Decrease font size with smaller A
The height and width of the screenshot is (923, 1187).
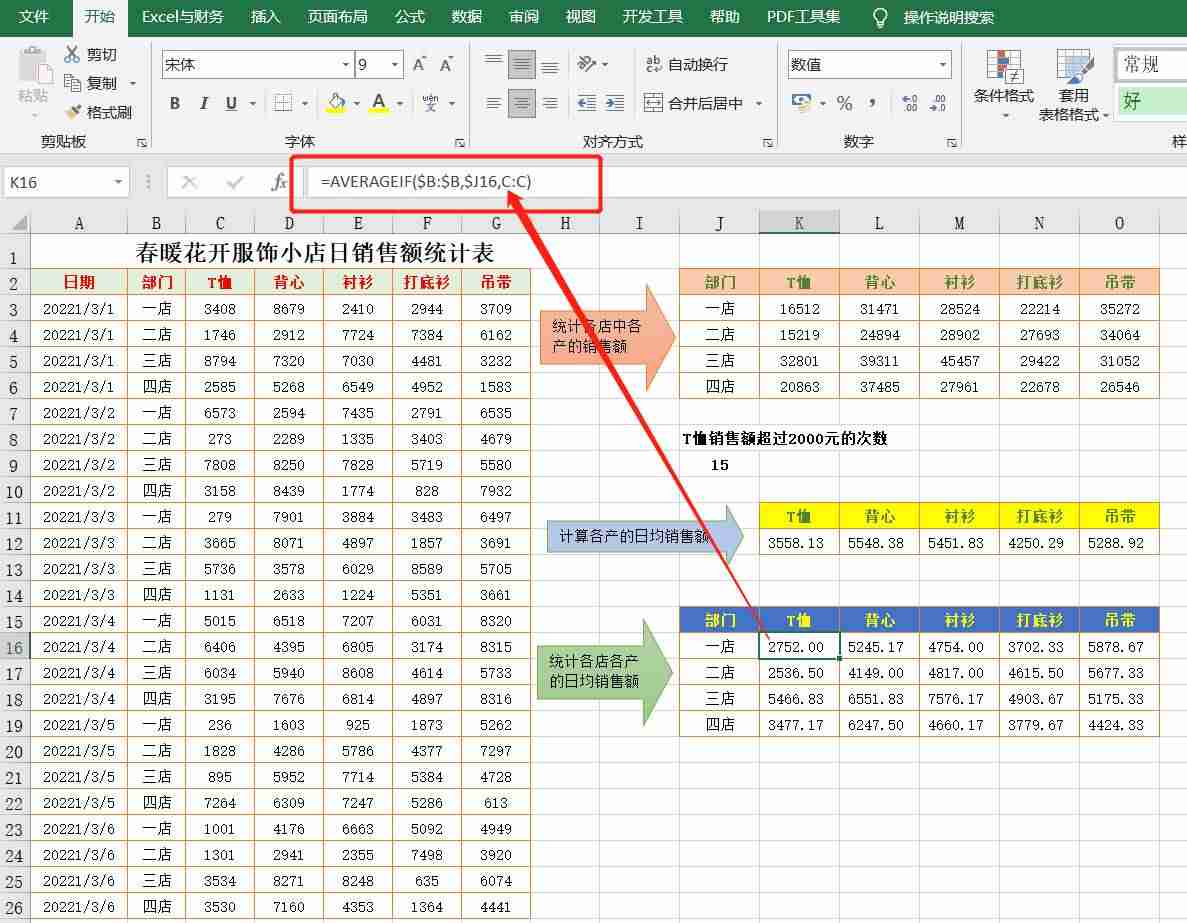pos(447,64)
